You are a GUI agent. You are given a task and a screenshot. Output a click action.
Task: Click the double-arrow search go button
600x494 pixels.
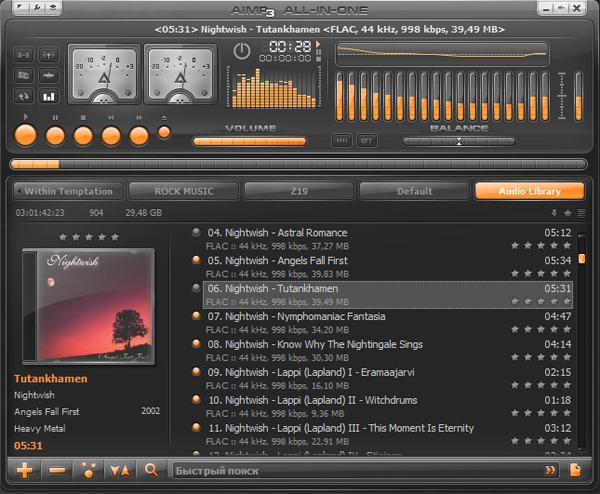click(551, 471)
